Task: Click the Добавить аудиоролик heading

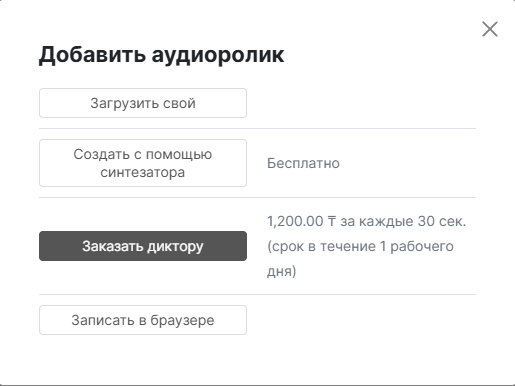Action: pyautogui.click(x=162, y=55)
